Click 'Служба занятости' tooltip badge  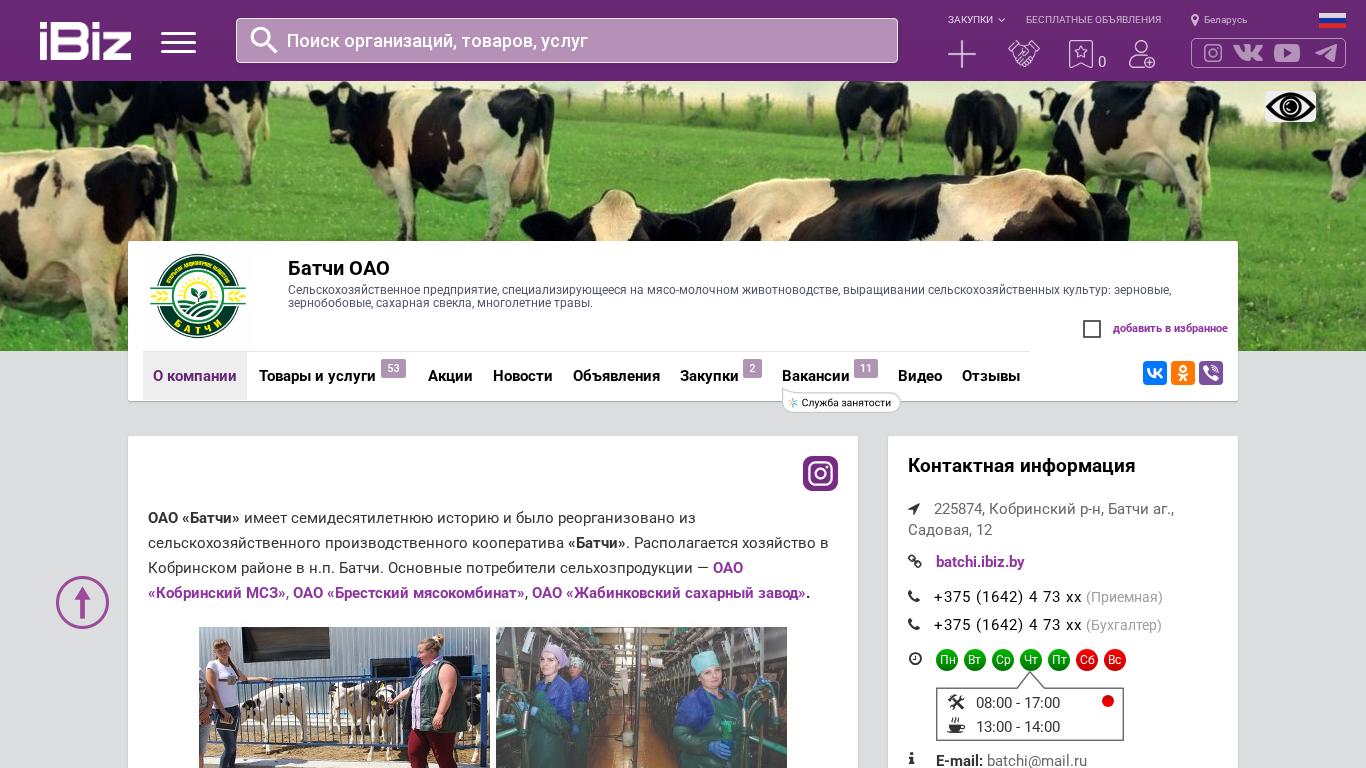click(x=841, y=402)
